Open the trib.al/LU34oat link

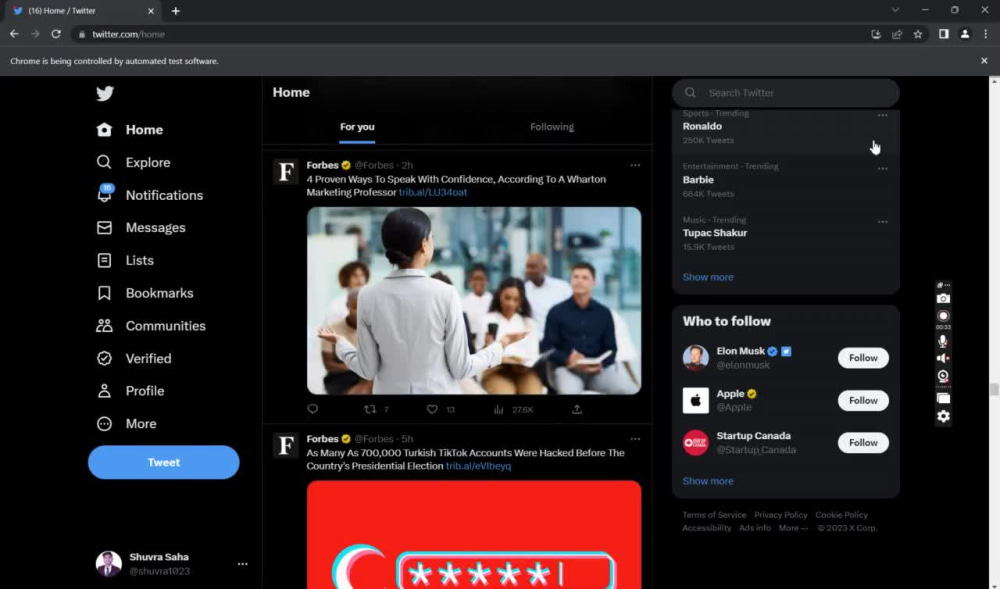tap(433, 193)
